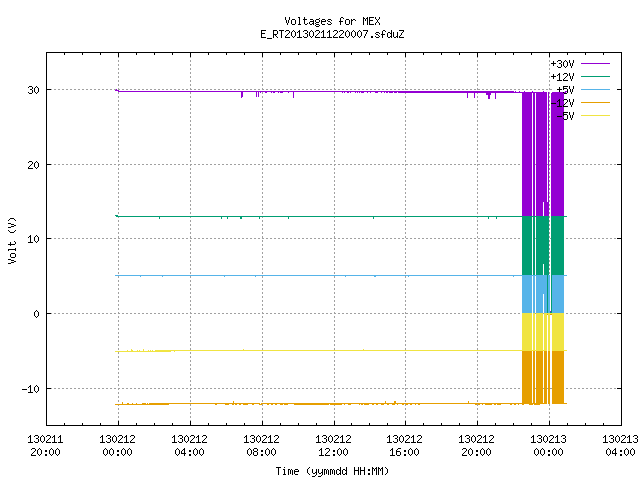Click the 'Time (yymmdd HH:MM)' x-axis label
Viewport: 640px width, 480px height.
click(x=332, y=471)
